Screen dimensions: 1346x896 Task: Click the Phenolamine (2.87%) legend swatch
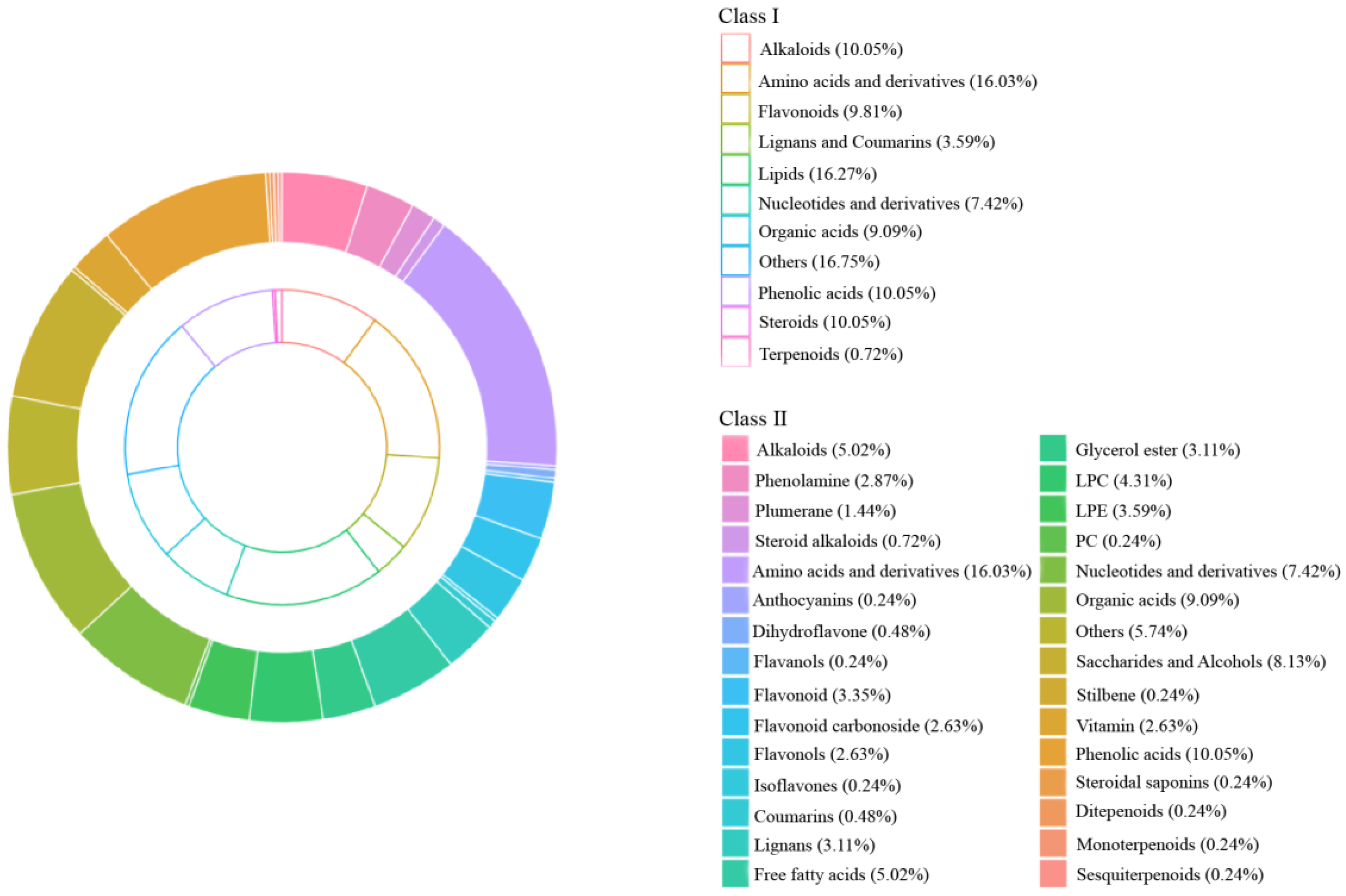coord(735,480)
